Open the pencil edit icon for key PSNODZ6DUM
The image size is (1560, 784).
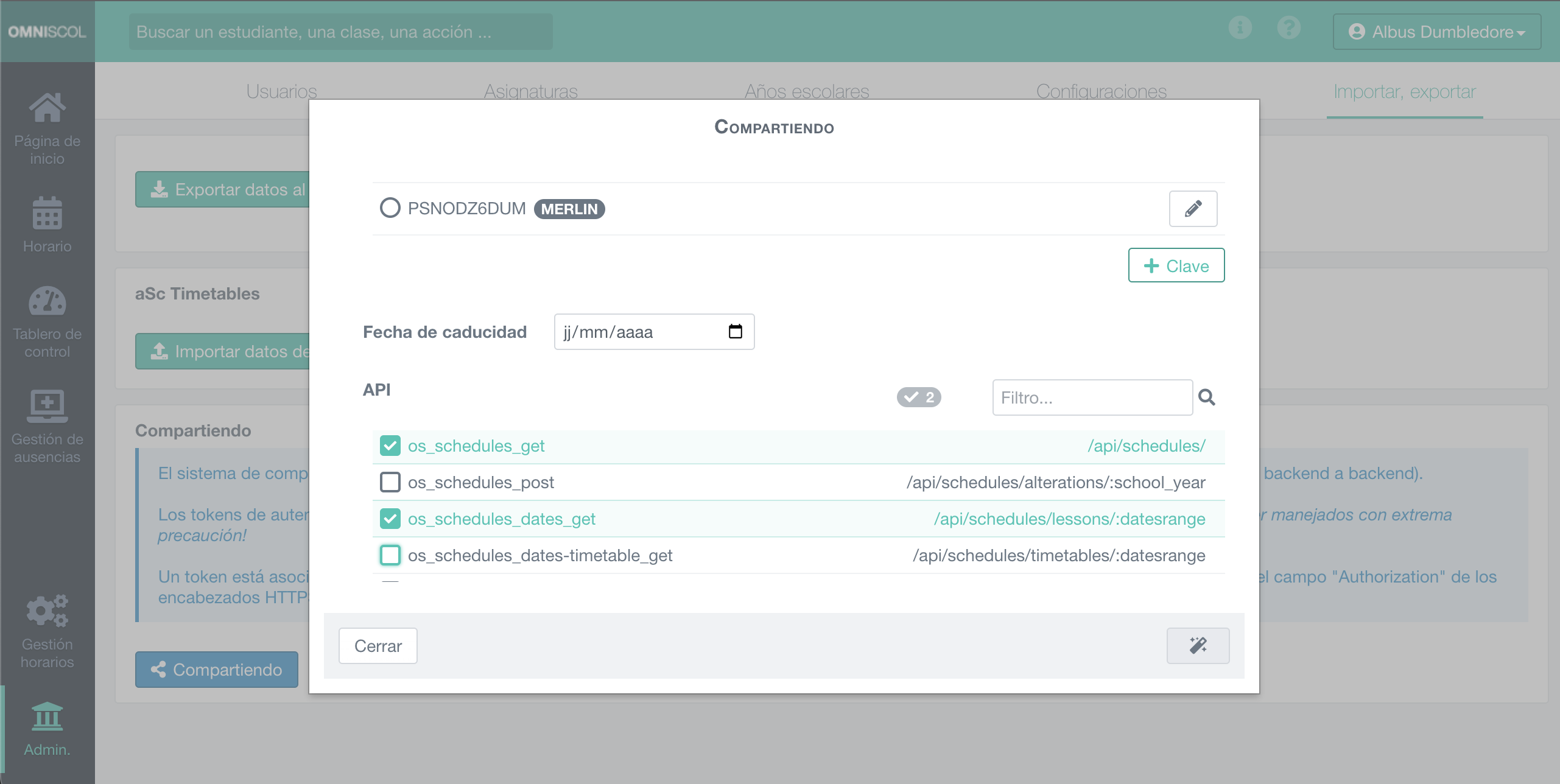point(1193,209)
